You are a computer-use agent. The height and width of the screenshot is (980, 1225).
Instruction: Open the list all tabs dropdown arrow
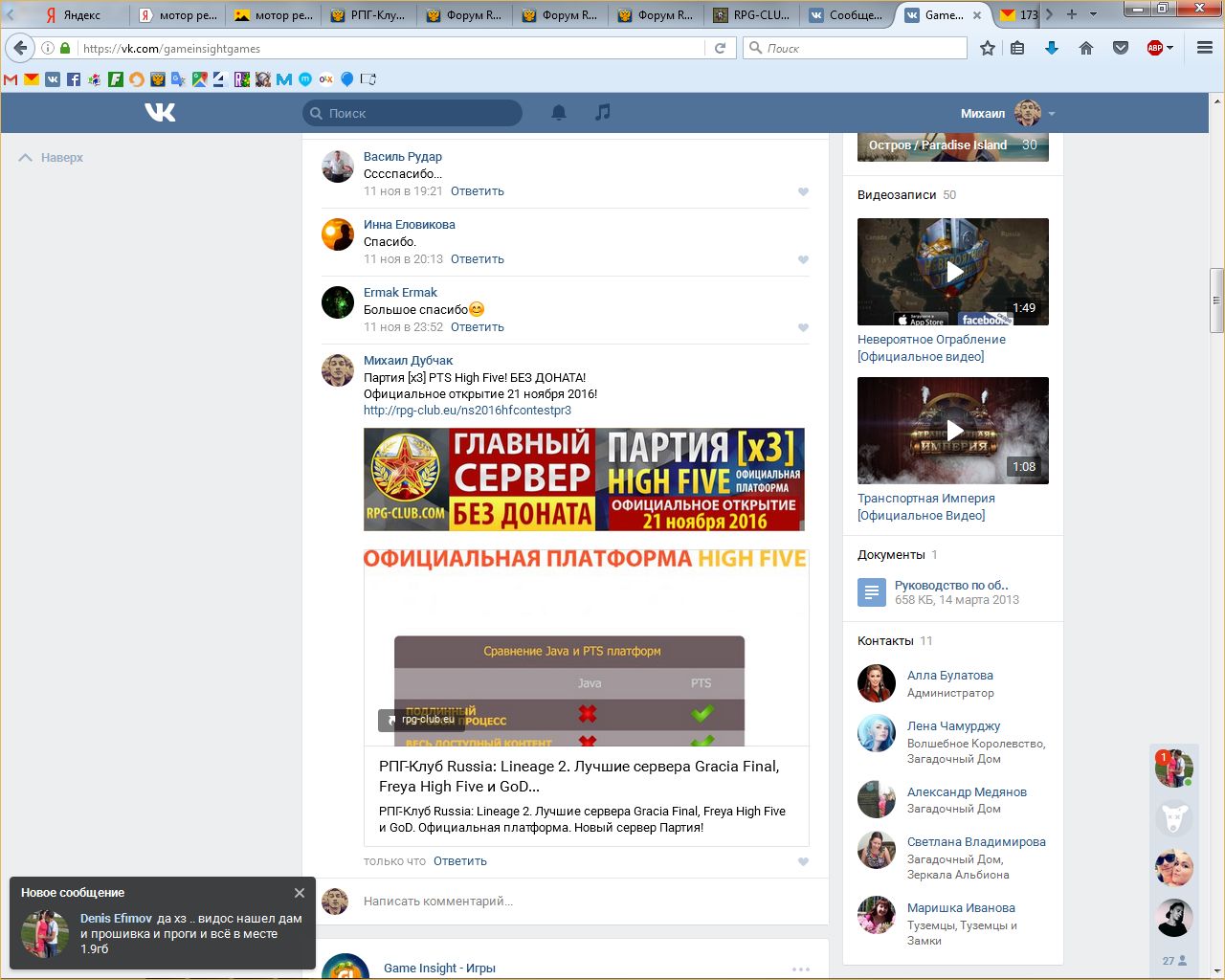pos(1094,14)
